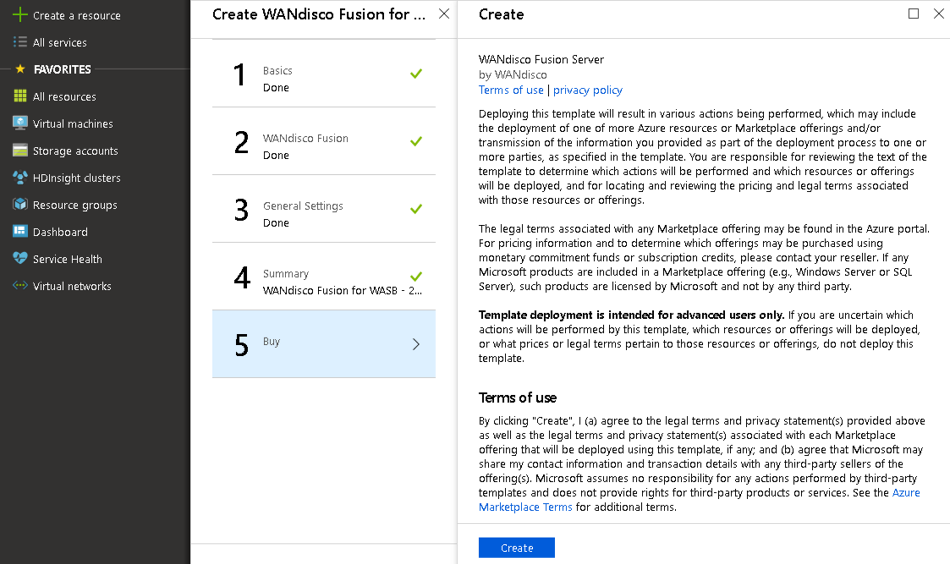Open the Azure Marketplace Terms link
Screen dimensions: 950x564
point(699,500)
